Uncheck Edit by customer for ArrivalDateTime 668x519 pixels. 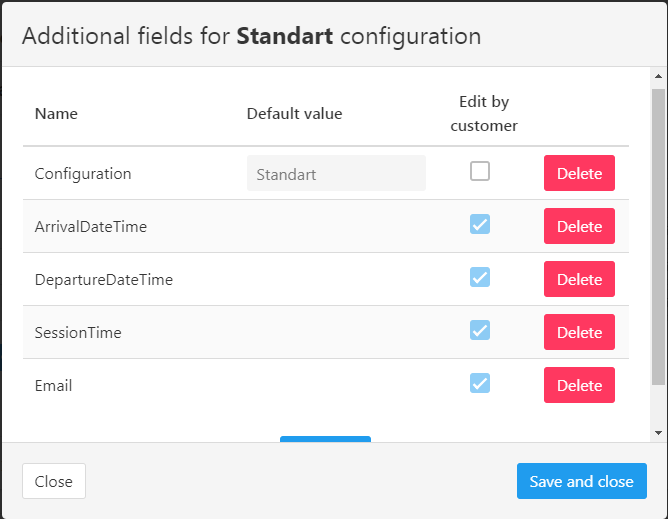point(480,225)
